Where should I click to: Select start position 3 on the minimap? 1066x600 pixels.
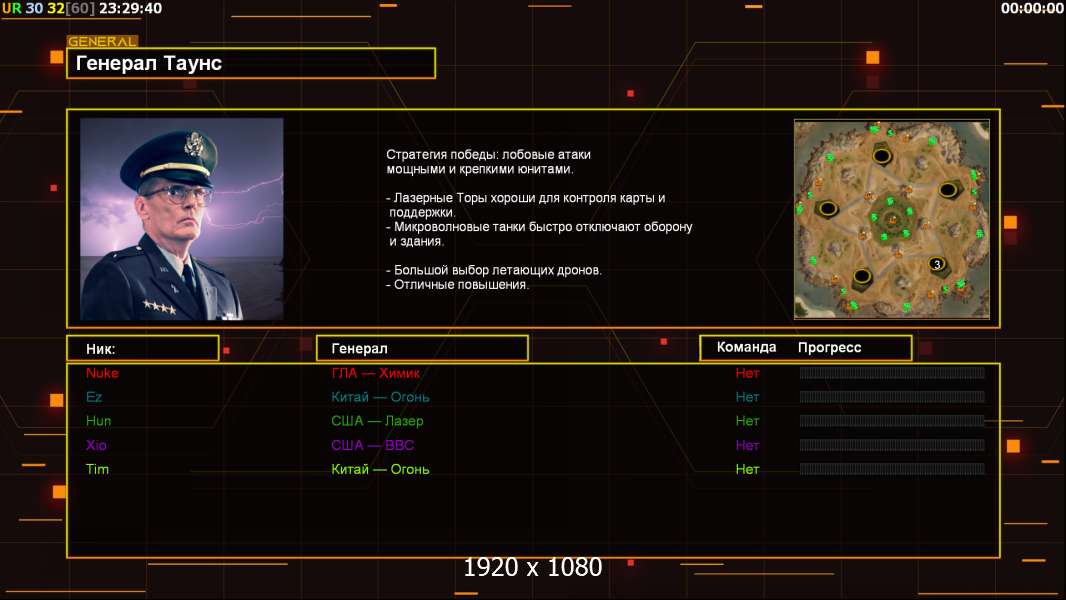[x=937, y=264]
